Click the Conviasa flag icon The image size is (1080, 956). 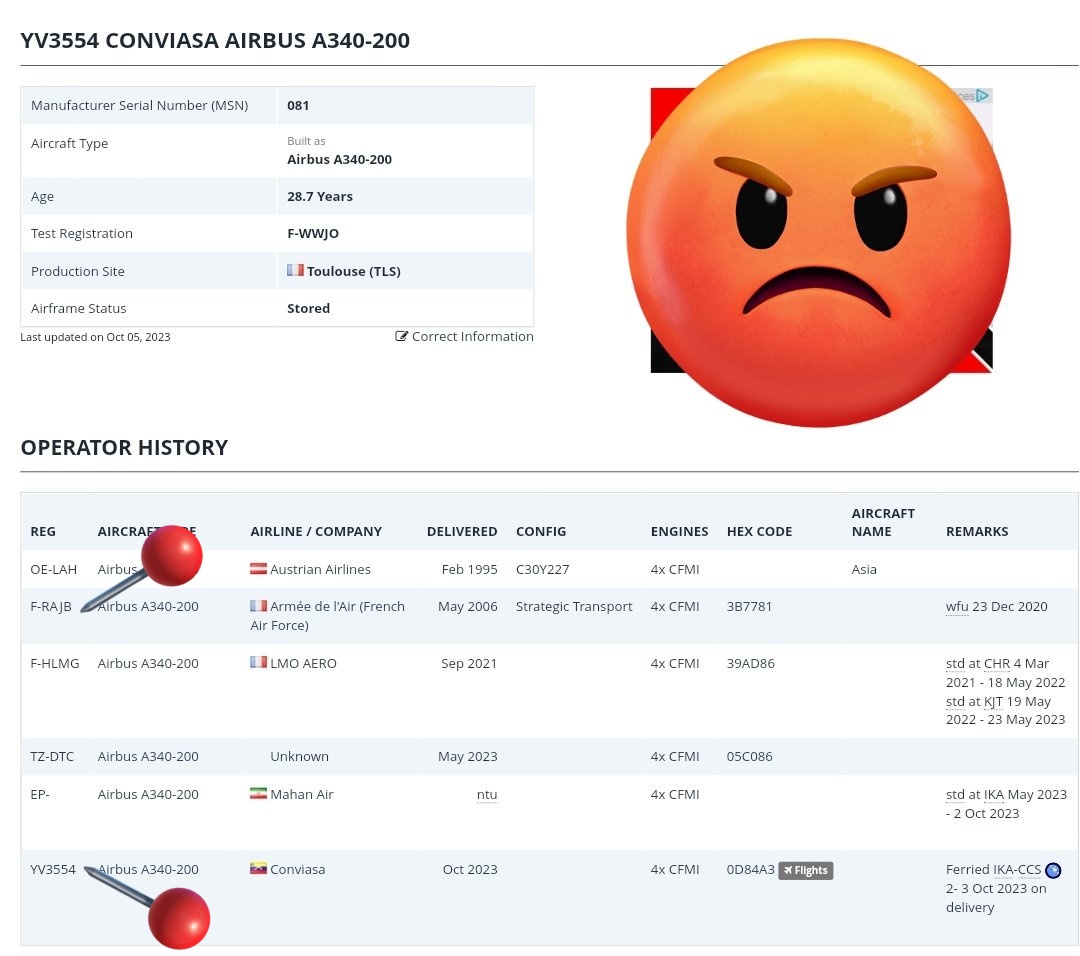click(258, 869)
